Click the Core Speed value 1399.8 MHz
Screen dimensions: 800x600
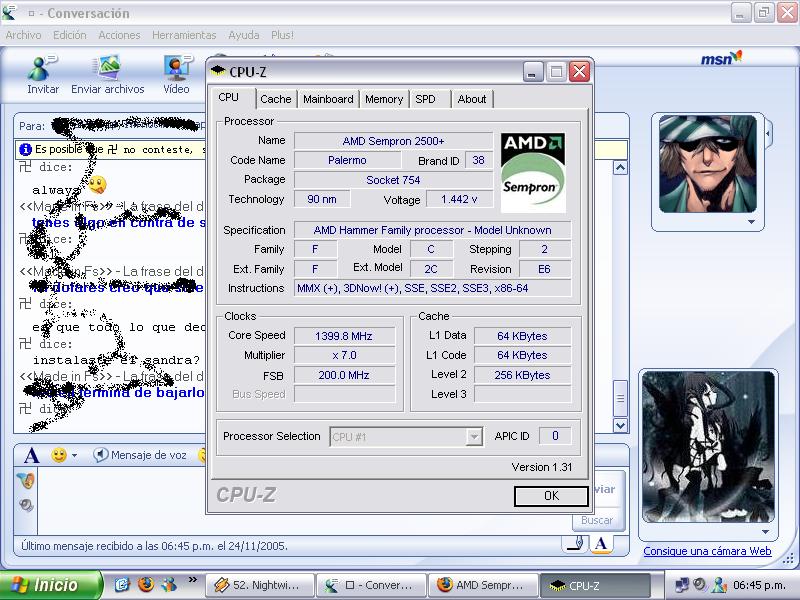(344, 336)
